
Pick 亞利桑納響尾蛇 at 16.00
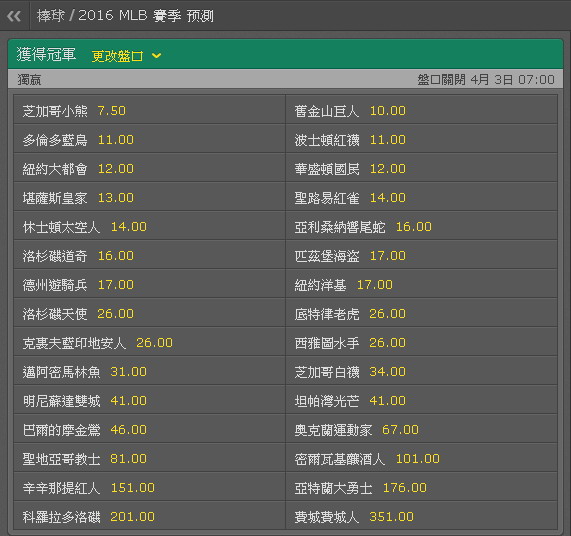point(421,226)
